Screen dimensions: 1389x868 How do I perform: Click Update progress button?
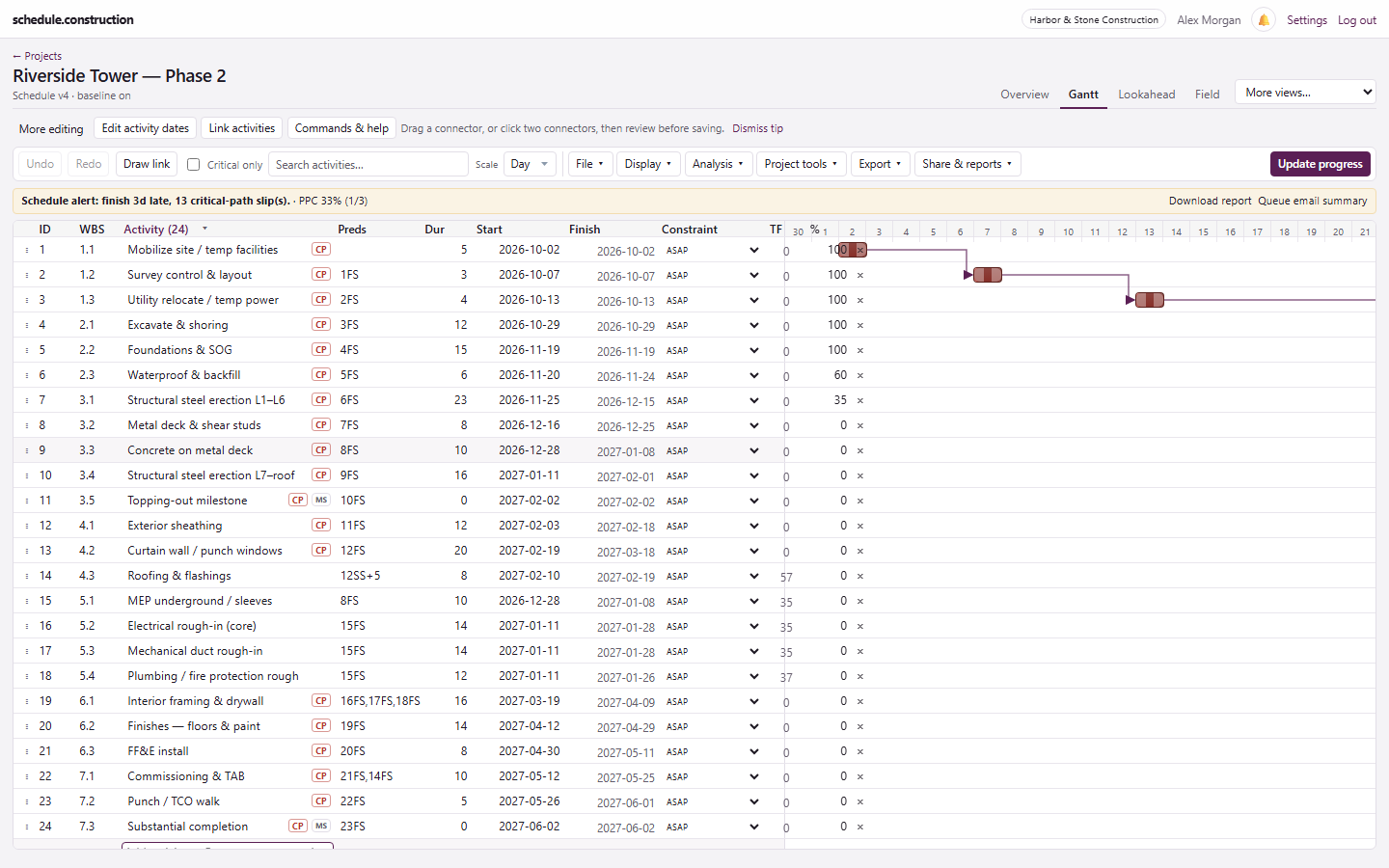pos(1320,164)
